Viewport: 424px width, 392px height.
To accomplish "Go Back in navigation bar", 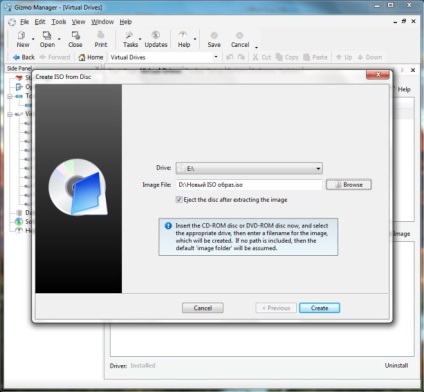I will [23, 57].
